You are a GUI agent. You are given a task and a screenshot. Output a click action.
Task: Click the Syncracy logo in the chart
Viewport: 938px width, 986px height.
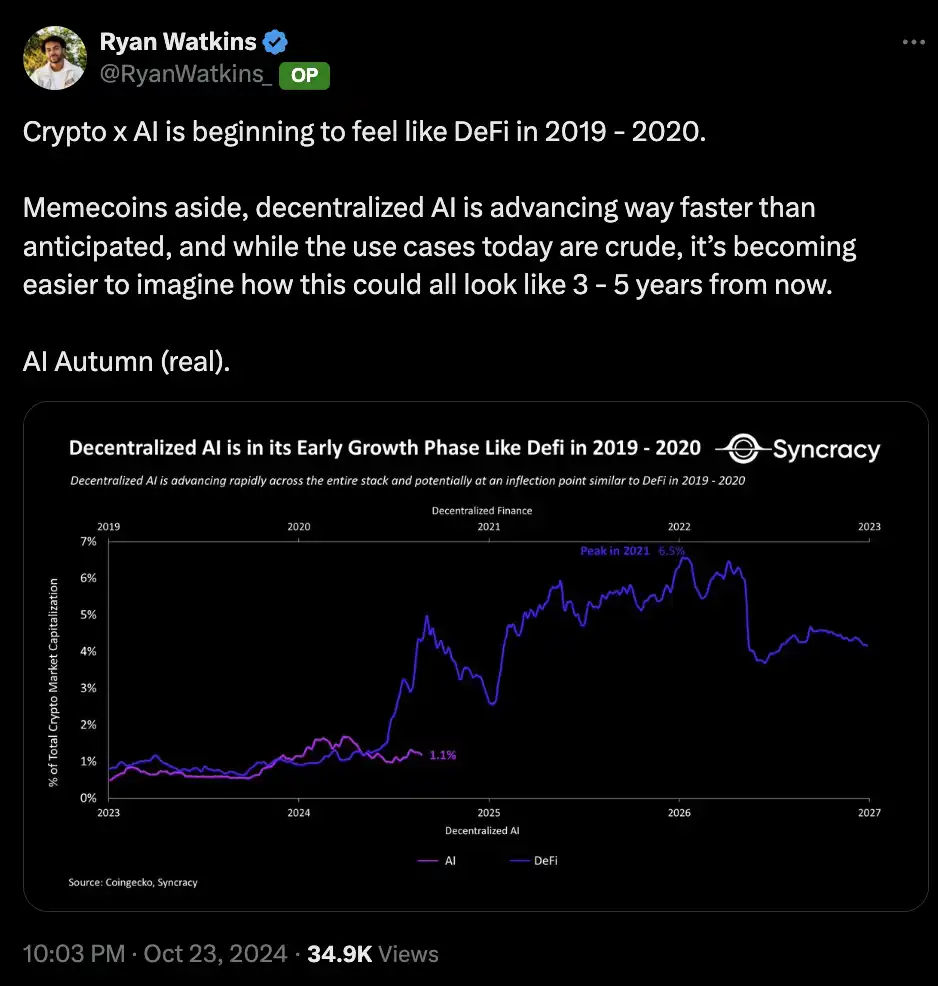[803, 449]
